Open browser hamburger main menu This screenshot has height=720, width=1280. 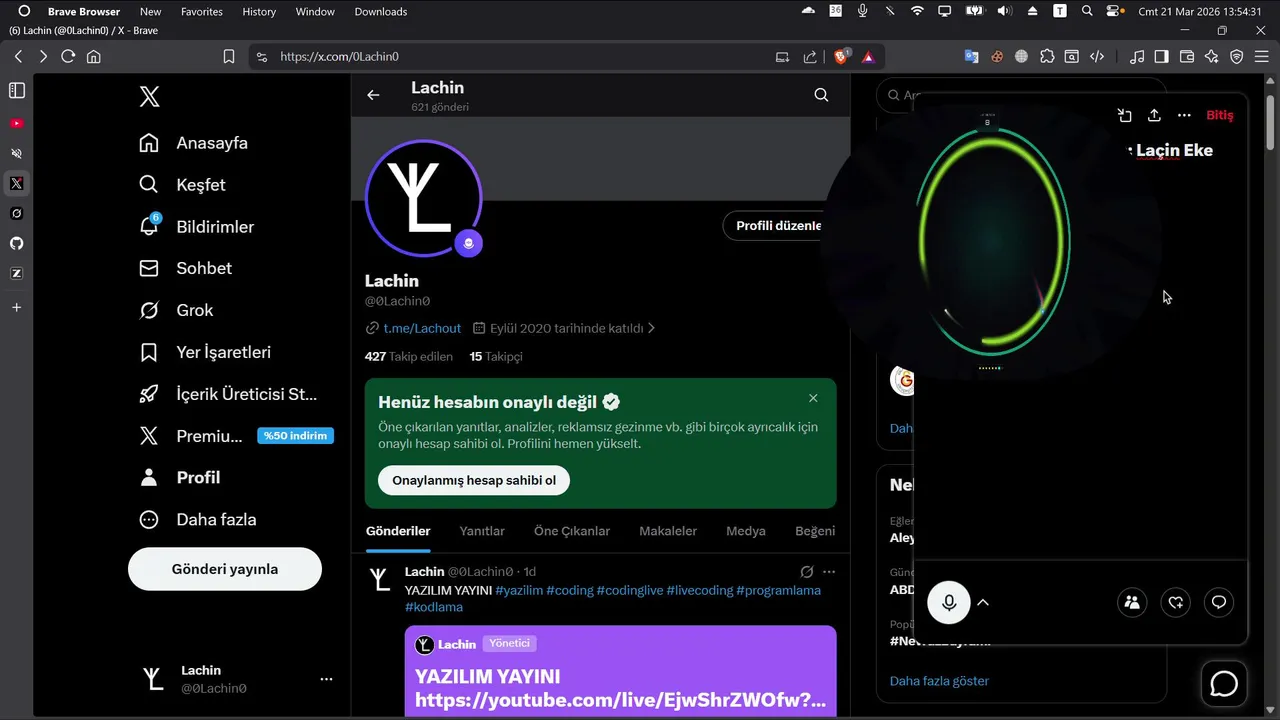coord(1263,57)
